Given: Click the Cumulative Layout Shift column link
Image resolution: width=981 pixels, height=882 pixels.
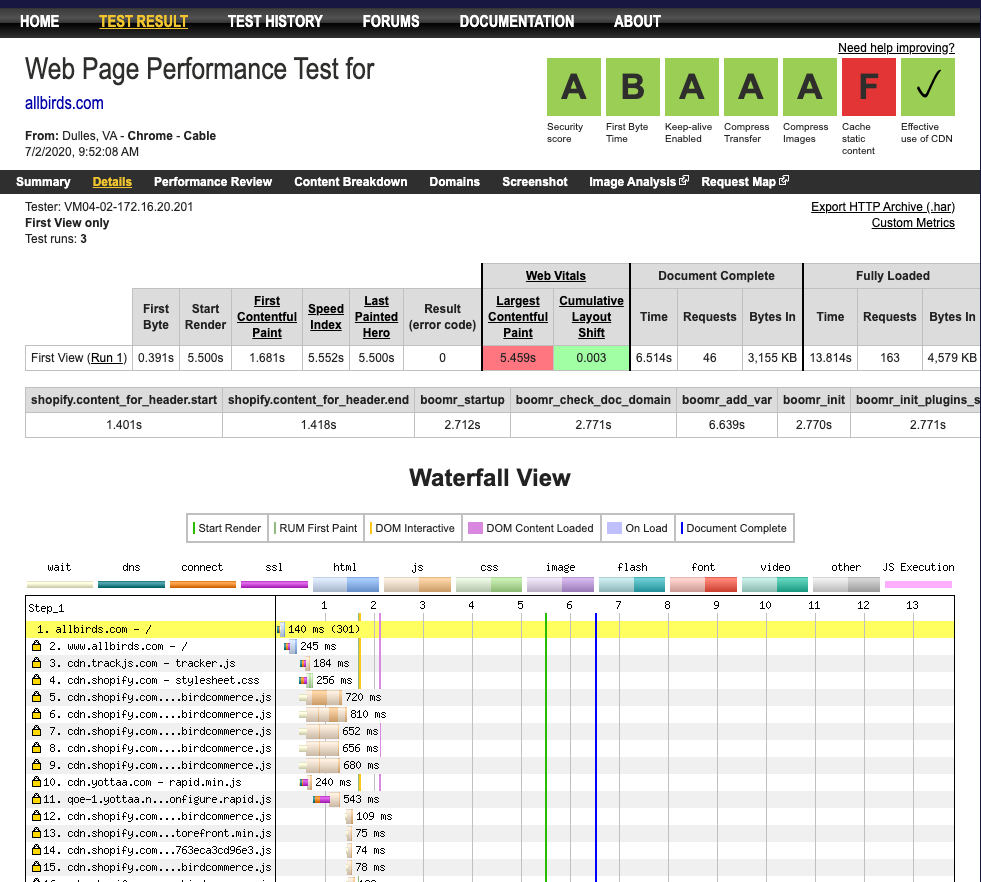Looking at the screenshot, I should 591,317.
